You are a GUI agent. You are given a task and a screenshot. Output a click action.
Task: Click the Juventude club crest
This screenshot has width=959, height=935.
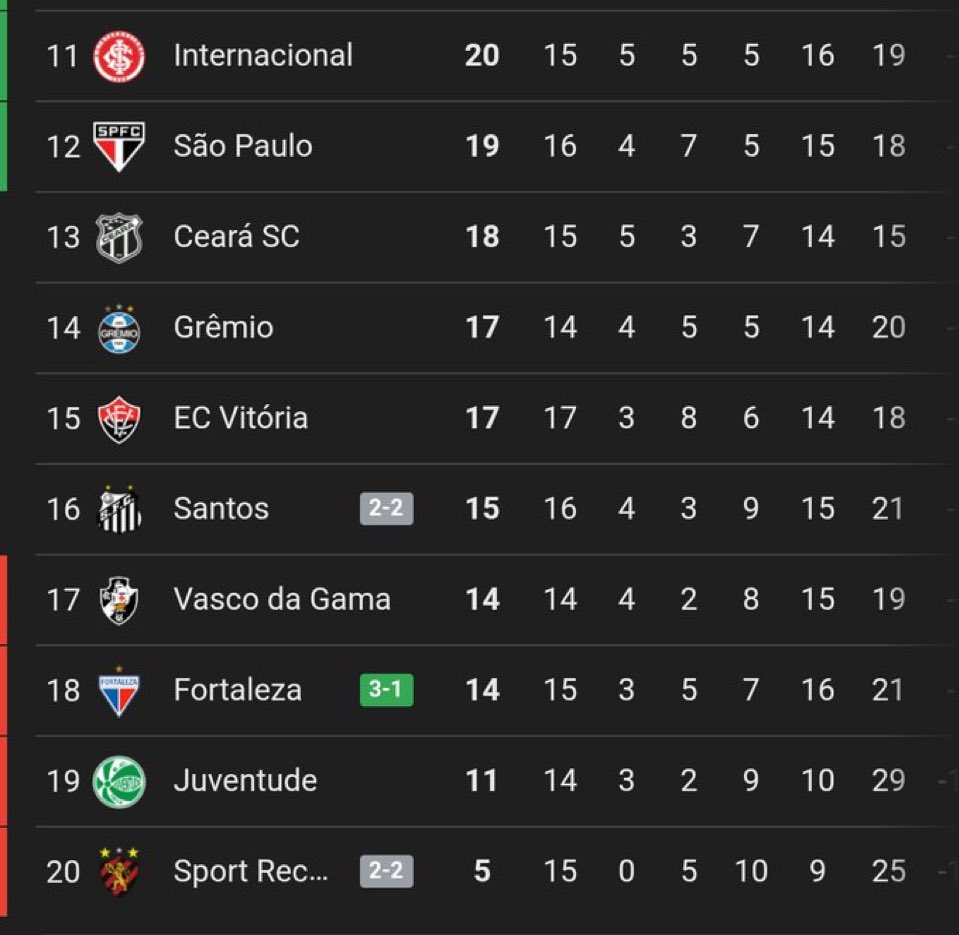point(119,781)
